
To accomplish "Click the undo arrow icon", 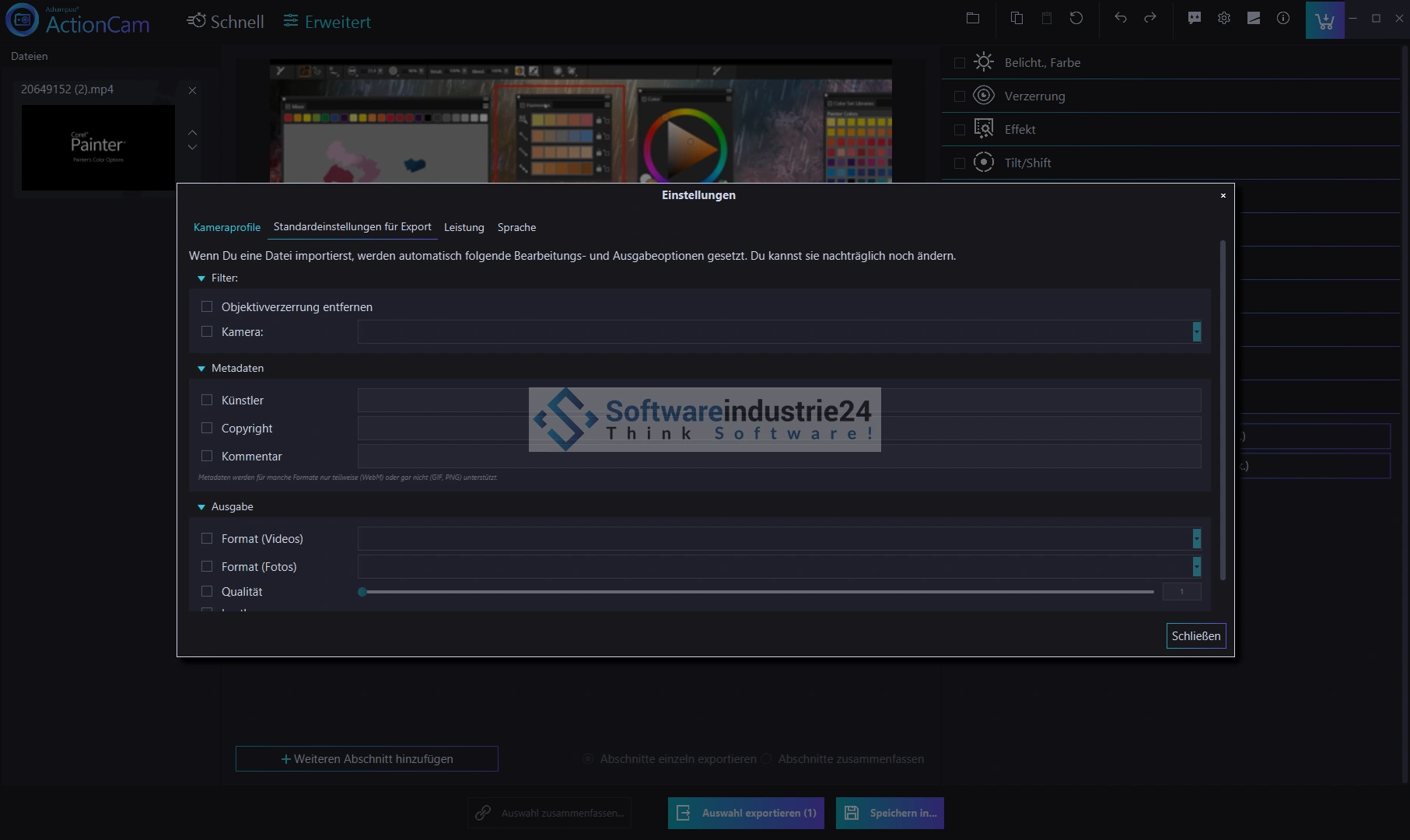I will pyautogui.click(x=1121, y=19).
